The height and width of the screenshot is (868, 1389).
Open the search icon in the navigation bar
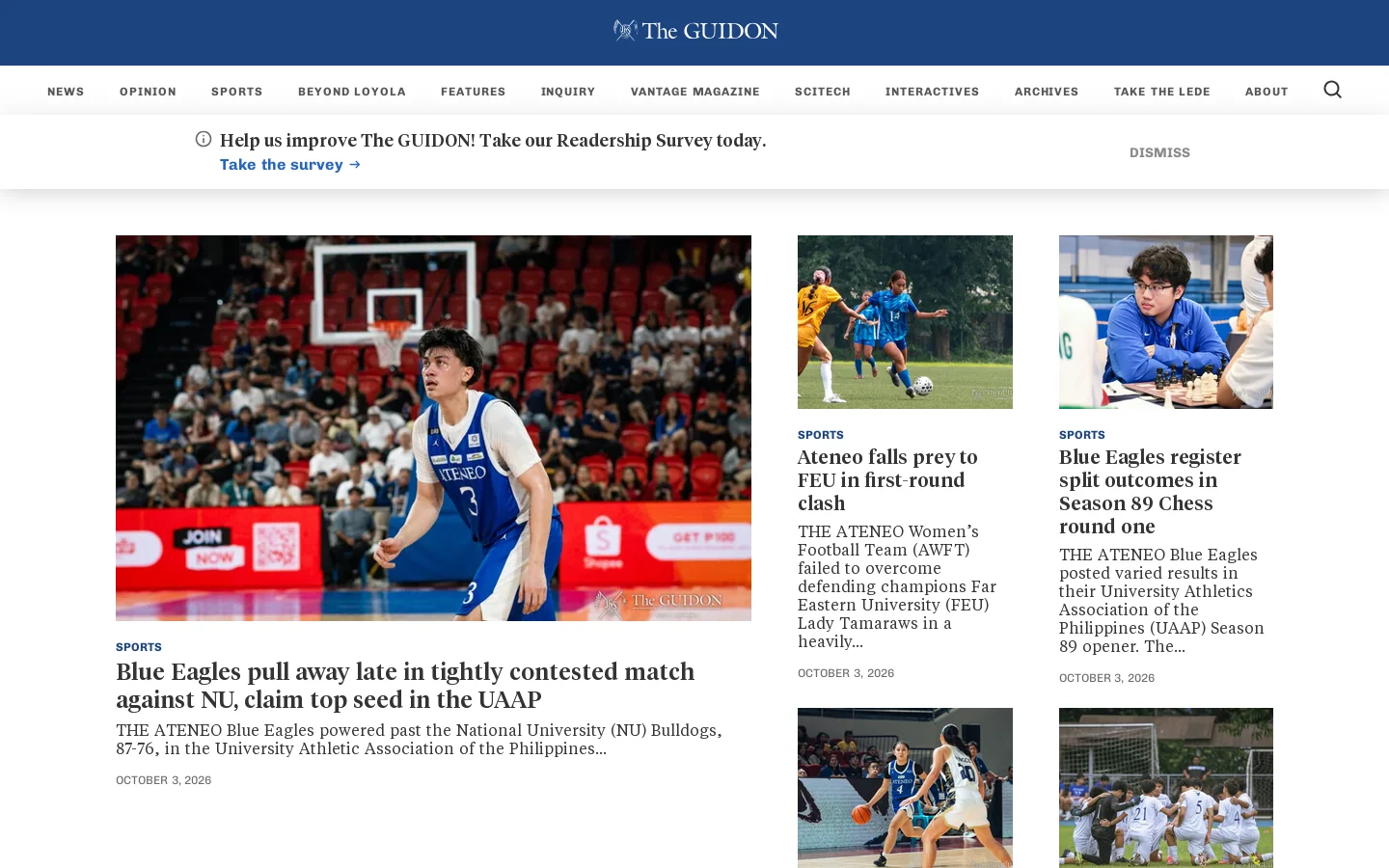pyautogui.click(x=1332, y=90)
